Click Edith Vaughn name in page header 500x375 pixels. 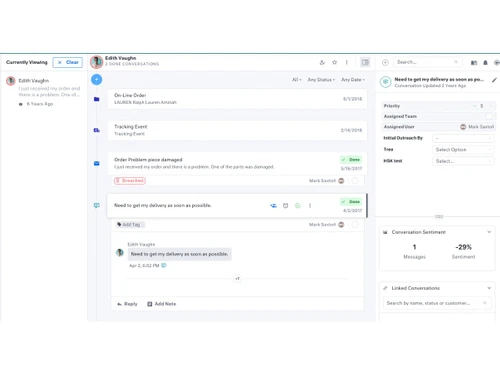120,58
